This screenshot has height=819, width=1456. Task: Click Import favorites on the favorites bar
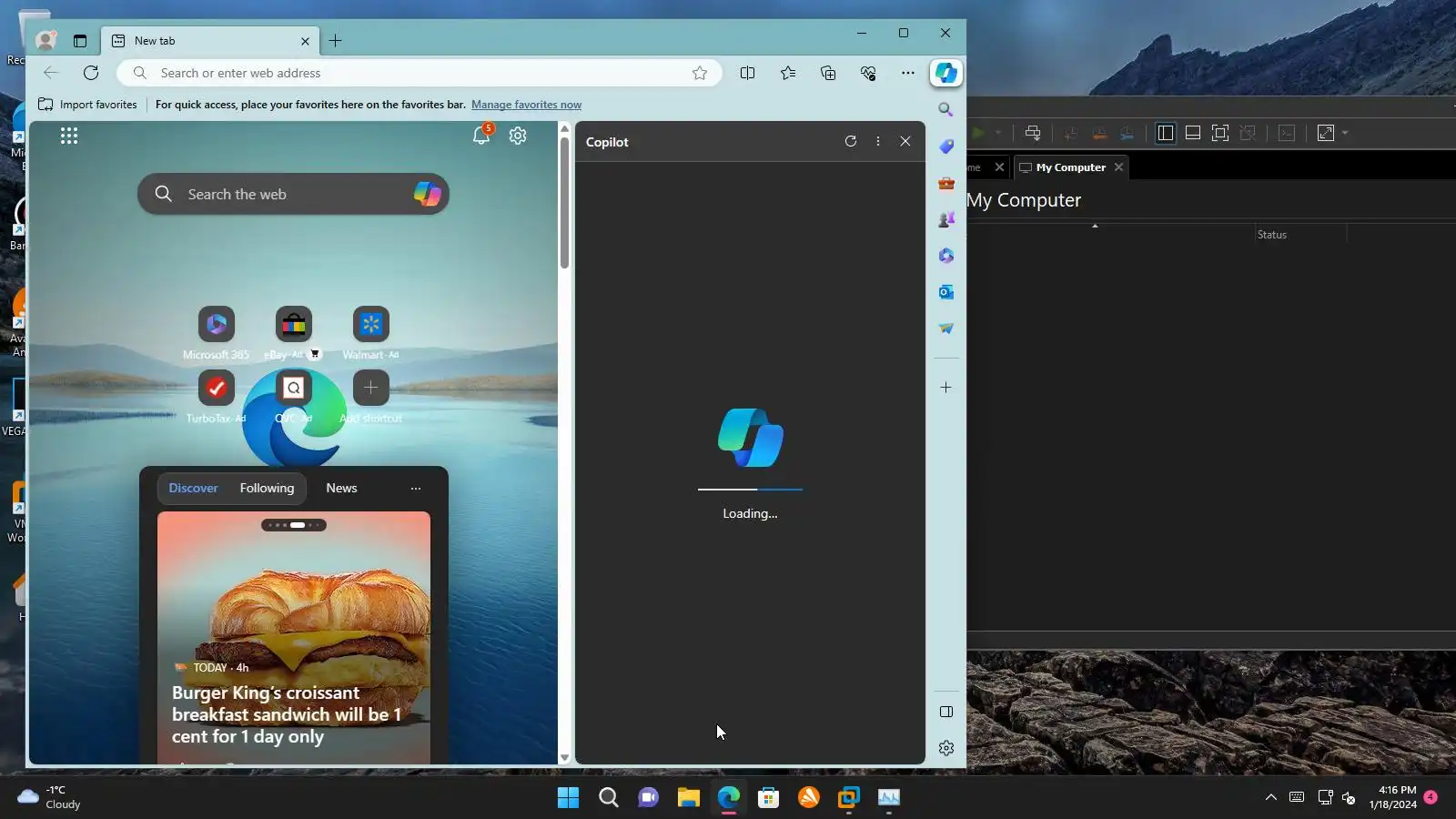pyautogui.click(x=87, y=105)
